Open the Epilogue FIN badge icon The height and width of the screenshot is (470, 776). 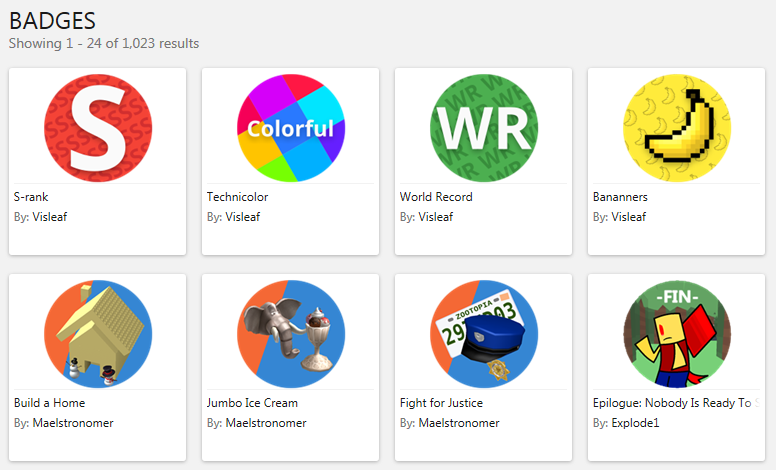click(676, 333)
